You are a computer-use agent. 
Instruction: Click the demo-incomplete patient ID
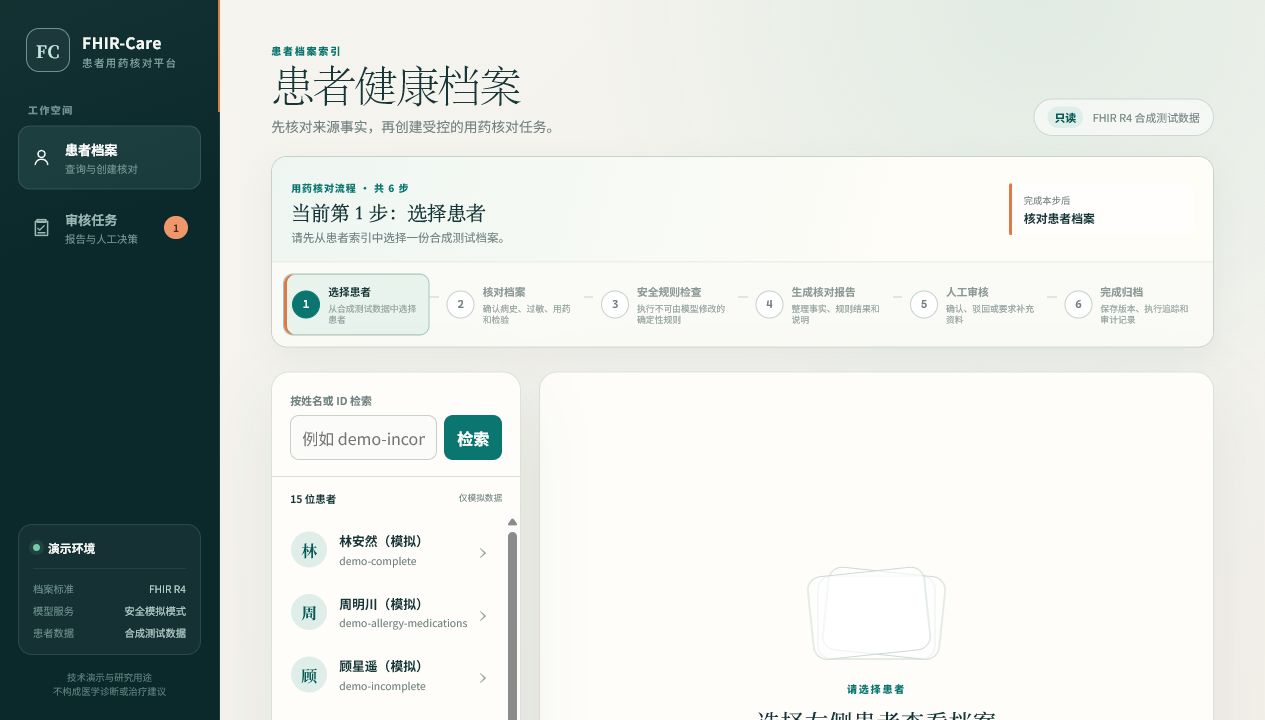coord(382,686)
